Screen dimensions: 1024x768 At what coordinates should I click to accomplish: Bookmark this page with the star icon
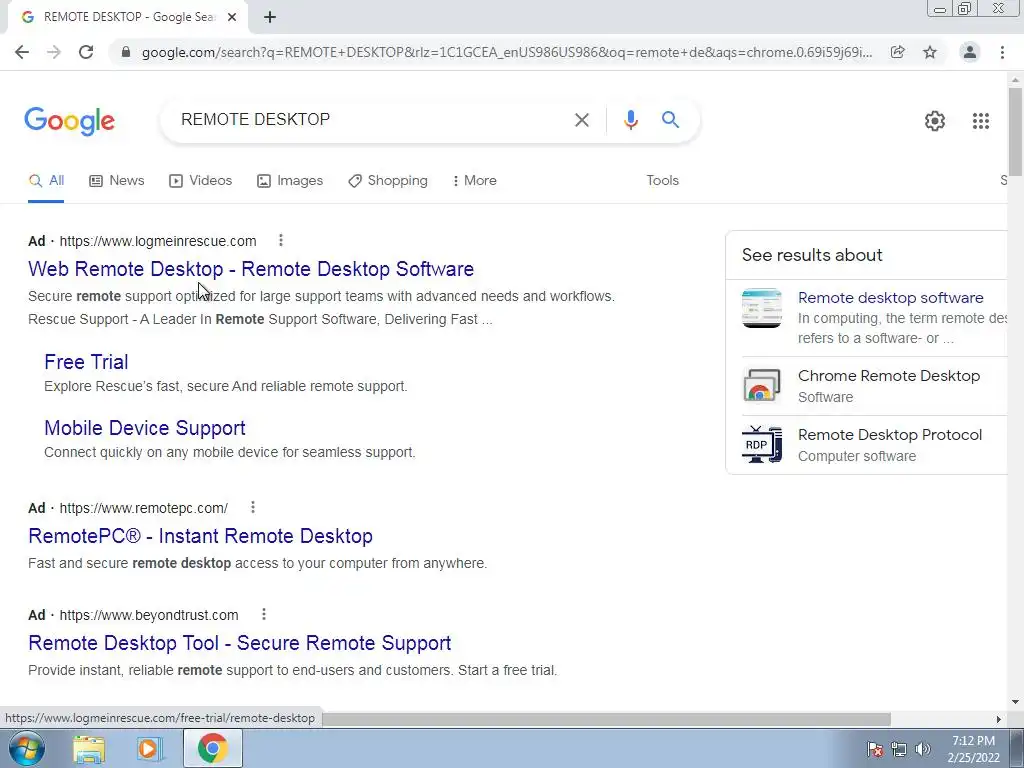click(930, 52)
